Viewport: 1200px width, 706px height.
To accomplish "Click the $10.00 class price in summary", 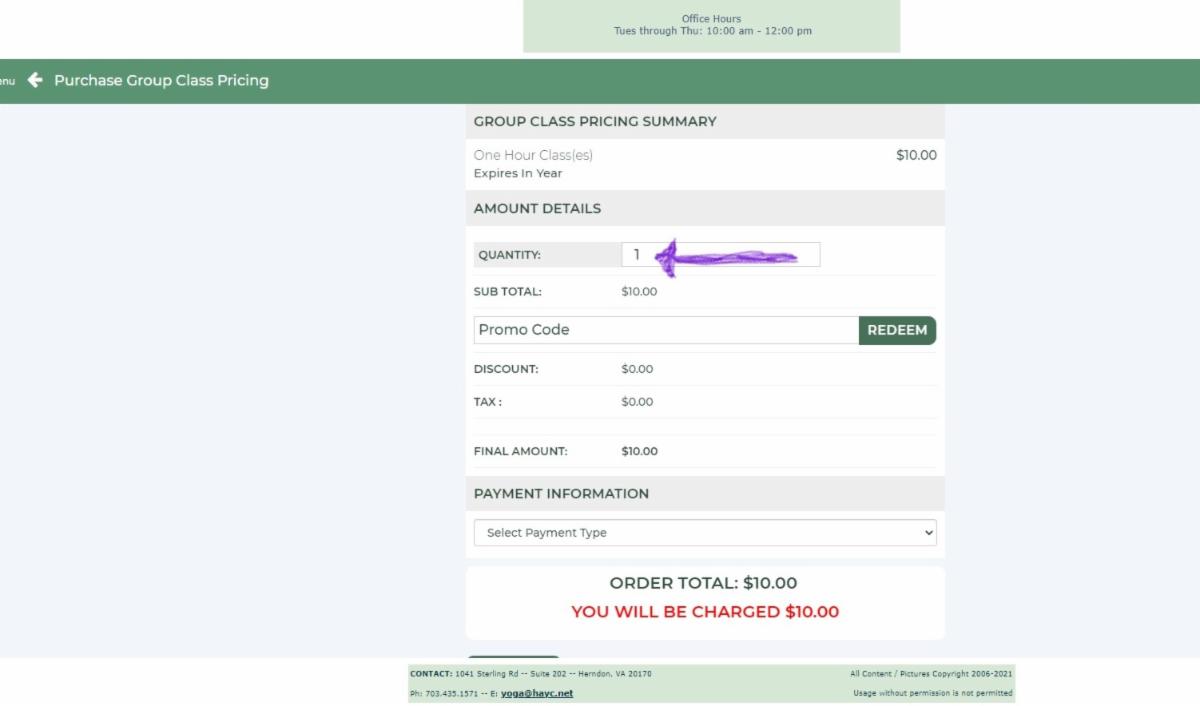I will (x=916, y=155).
